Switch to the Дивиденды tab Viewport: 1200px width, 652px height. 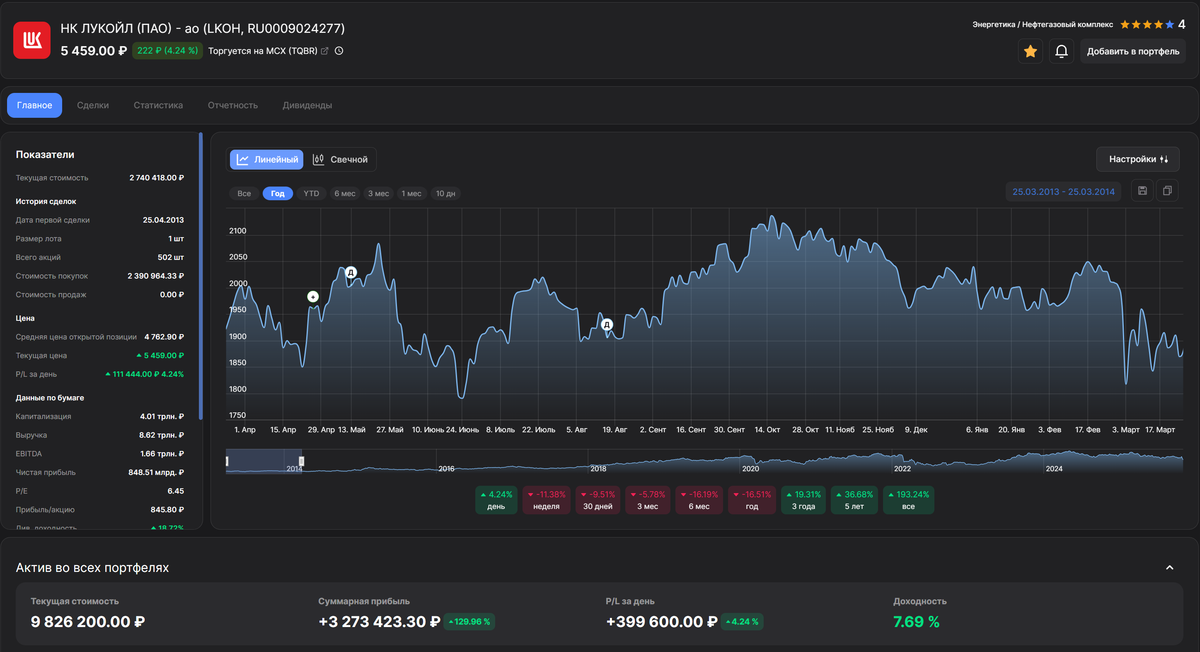307,105
